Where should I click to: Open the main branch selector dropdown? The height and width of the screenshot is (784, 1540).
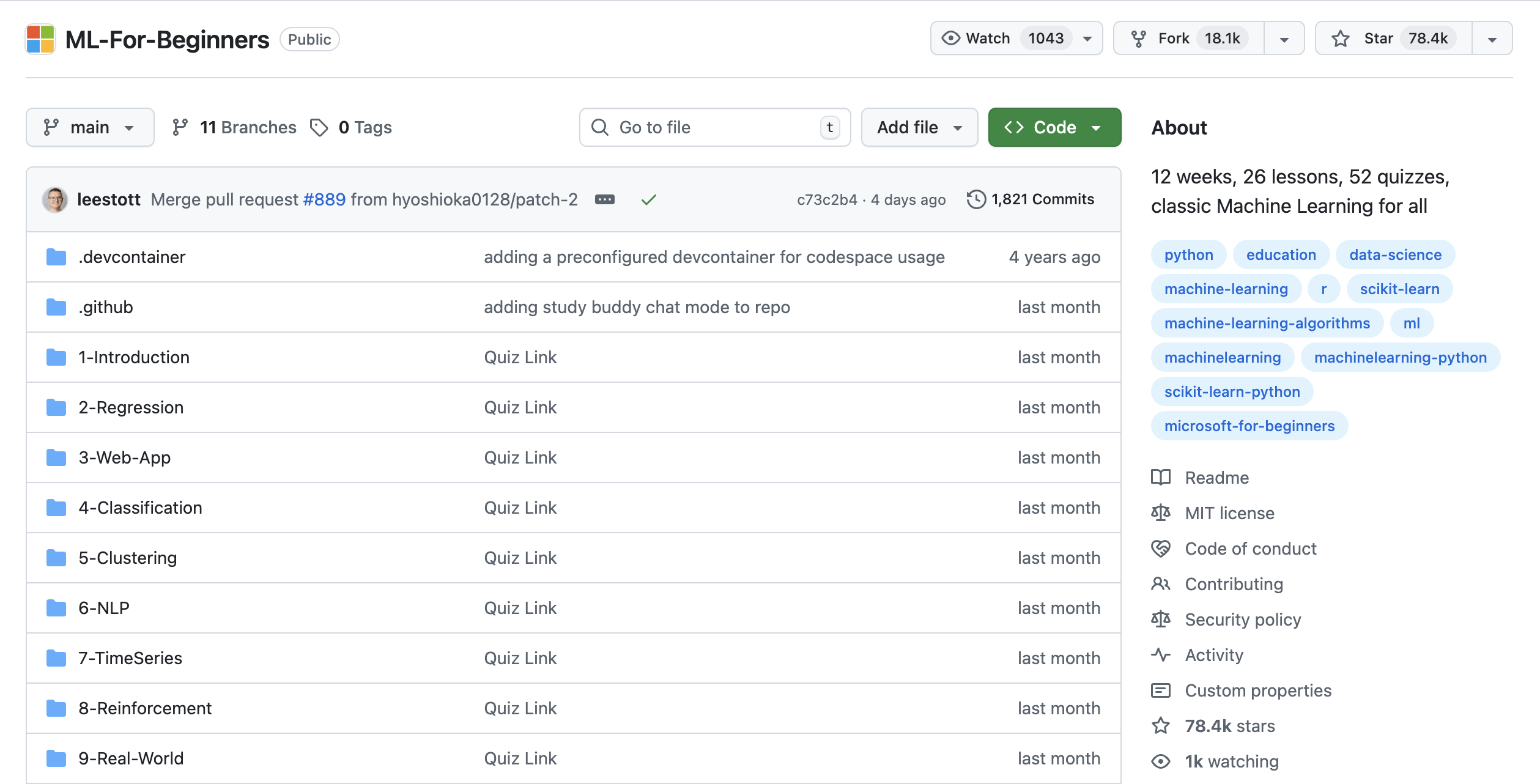point(90,127)
